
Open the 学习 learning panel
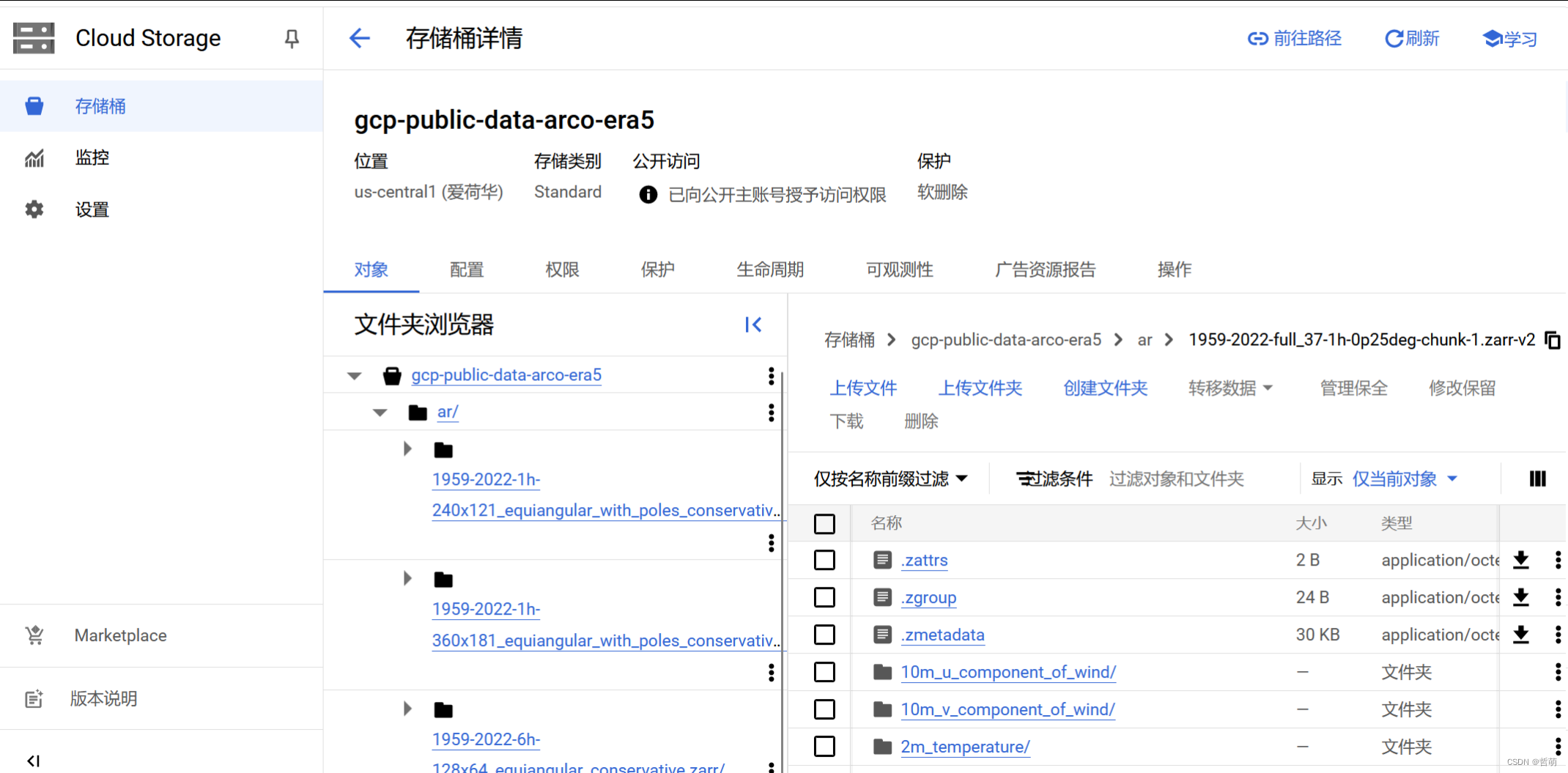[x=1509, y=38]
